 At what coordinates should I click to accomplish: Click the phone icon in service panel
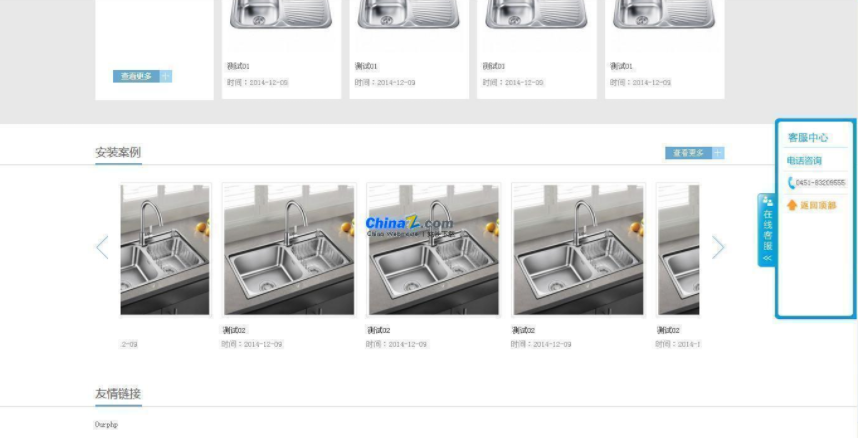[791, 182]
